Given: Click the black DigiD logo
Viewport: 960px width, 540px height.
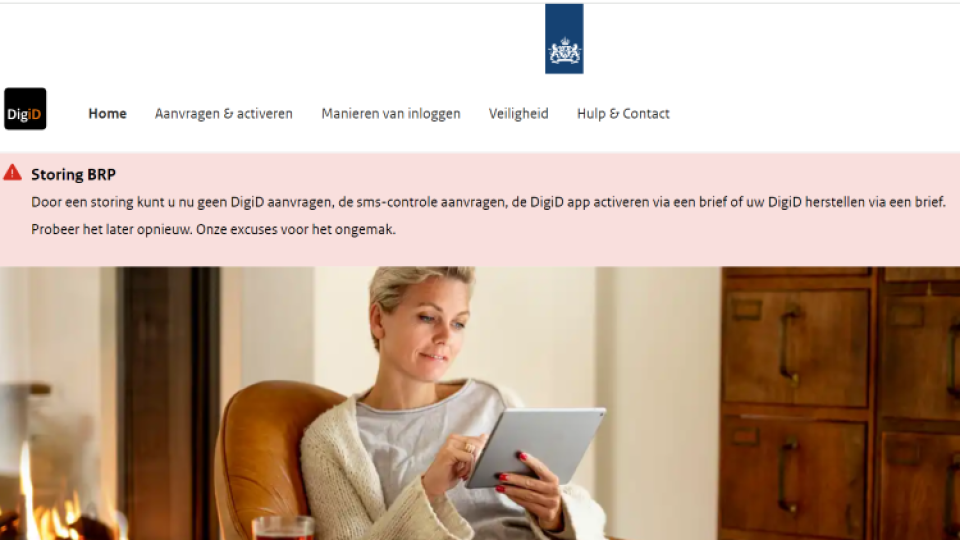Looking at the screenshot, I should (x=25, y=108).
